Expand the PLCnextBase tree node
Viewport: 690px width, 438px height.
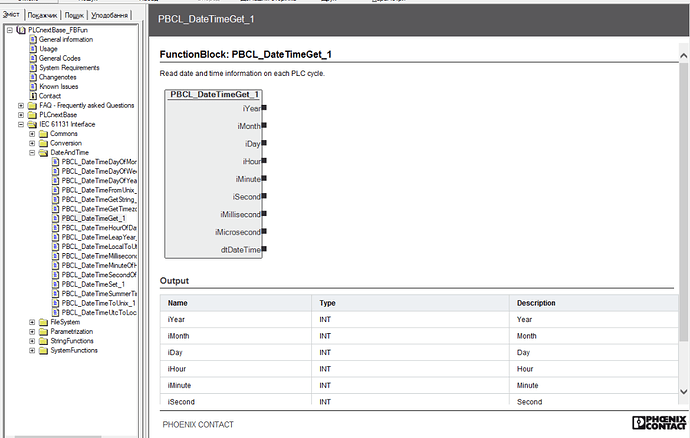pyautogui.click(x=21, y=115)
